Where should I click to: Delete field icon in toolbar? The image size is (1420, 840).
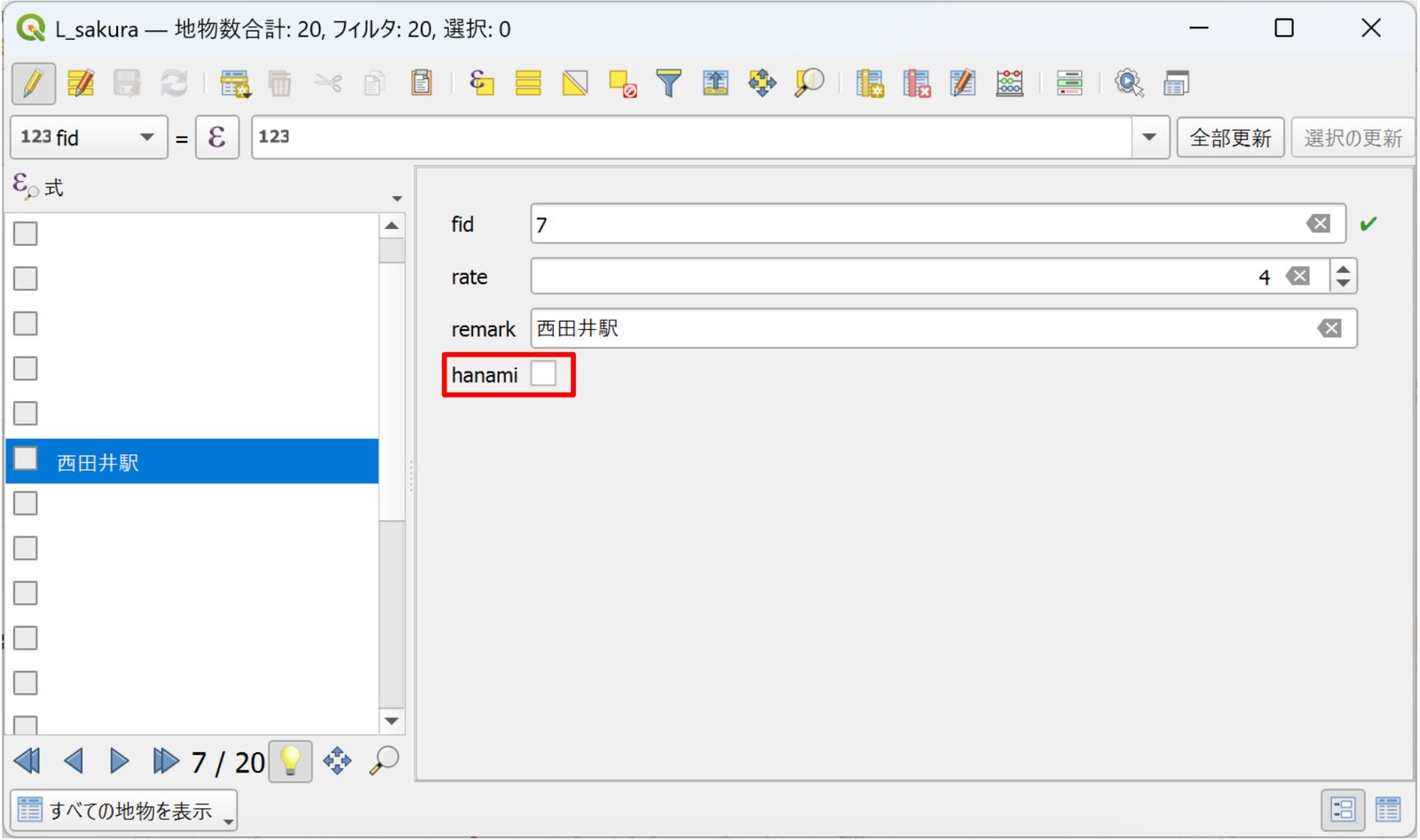coord(917,84)
